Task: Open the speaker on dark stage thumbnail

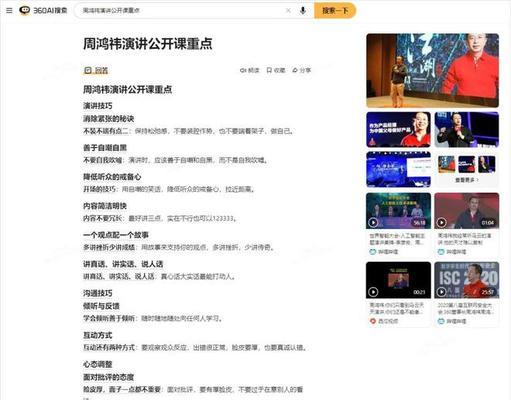Action: click(467, 130)
